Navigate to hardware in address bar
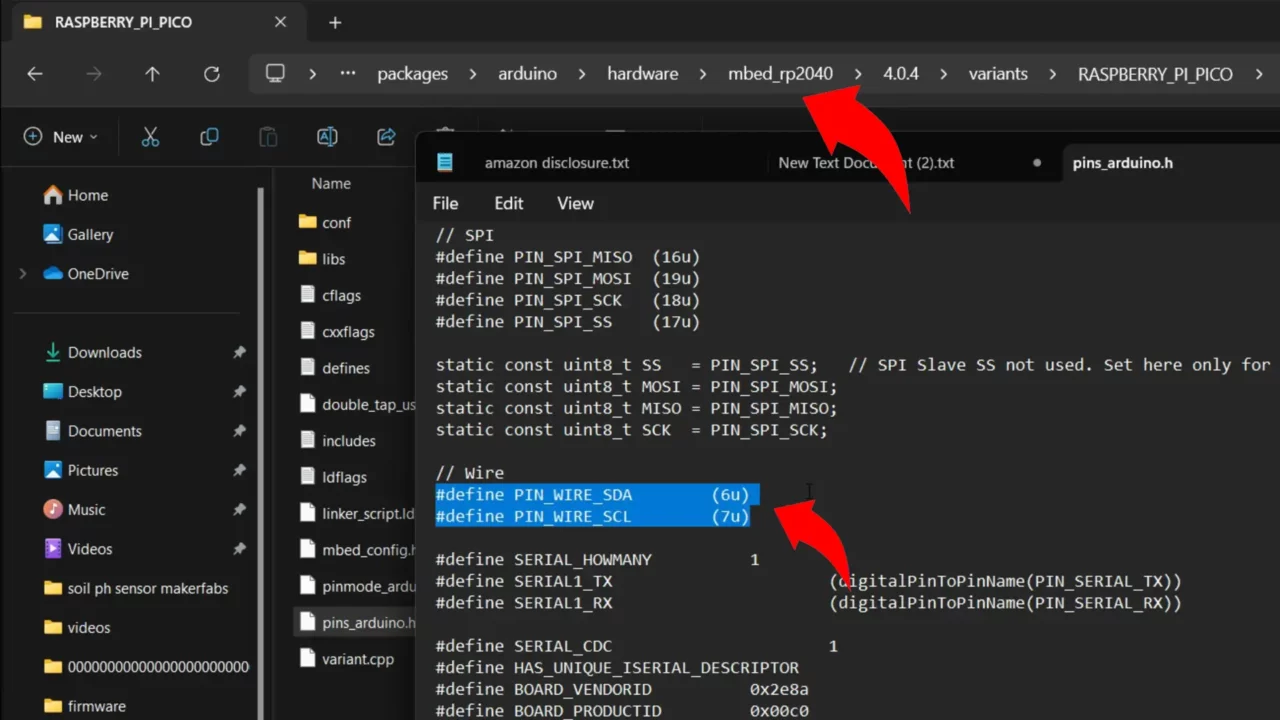Viewport: 1280px width, 720px height. [x=642, y=74]
